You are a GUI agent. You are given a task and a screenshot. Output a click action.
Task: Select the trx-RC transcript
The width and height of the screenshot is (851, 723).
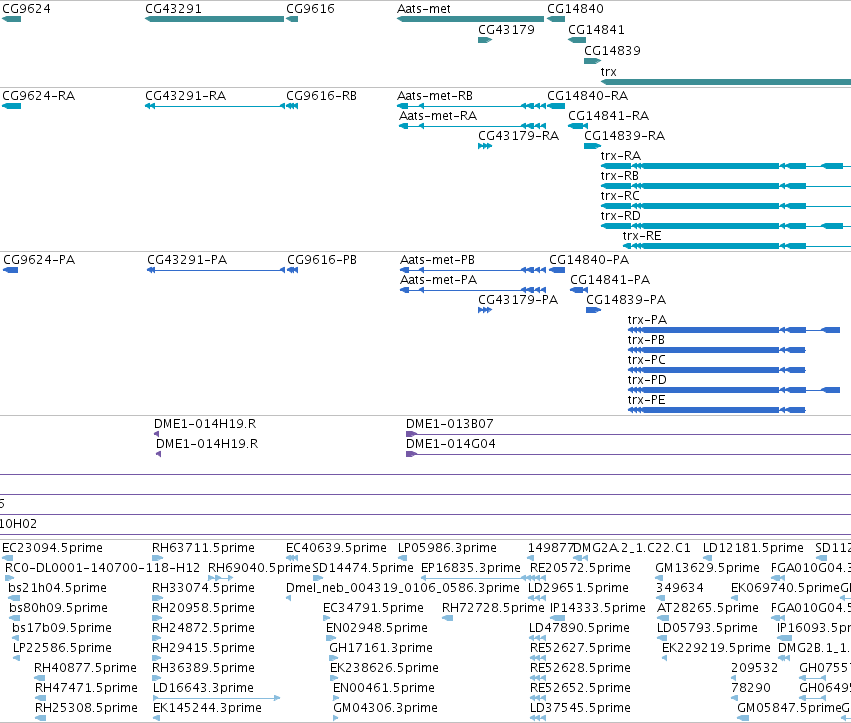(x=726, y=206)
